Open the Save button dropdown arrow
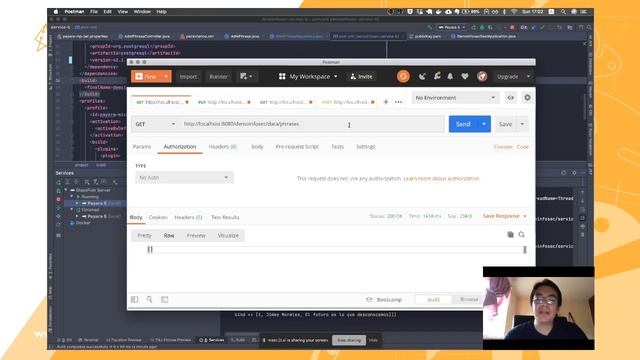 (522, 124)
